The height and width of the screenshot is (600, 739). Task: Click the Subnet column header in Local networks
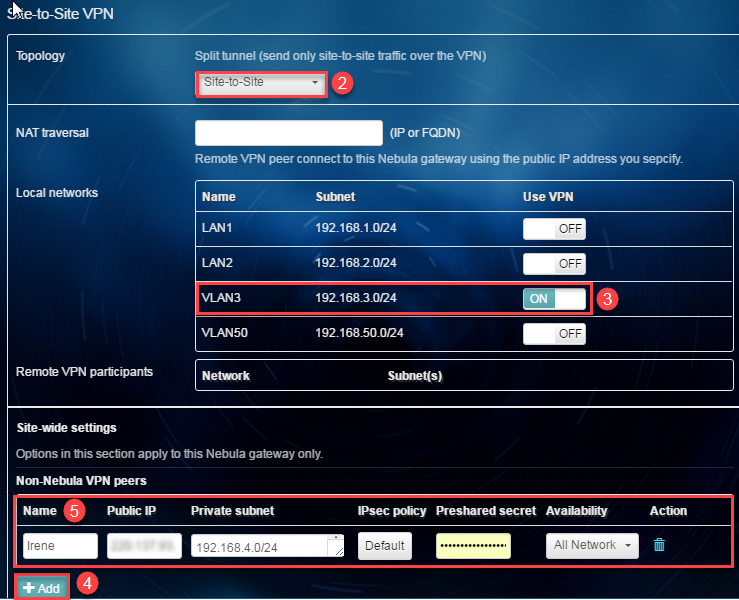[x=335, y=197]
